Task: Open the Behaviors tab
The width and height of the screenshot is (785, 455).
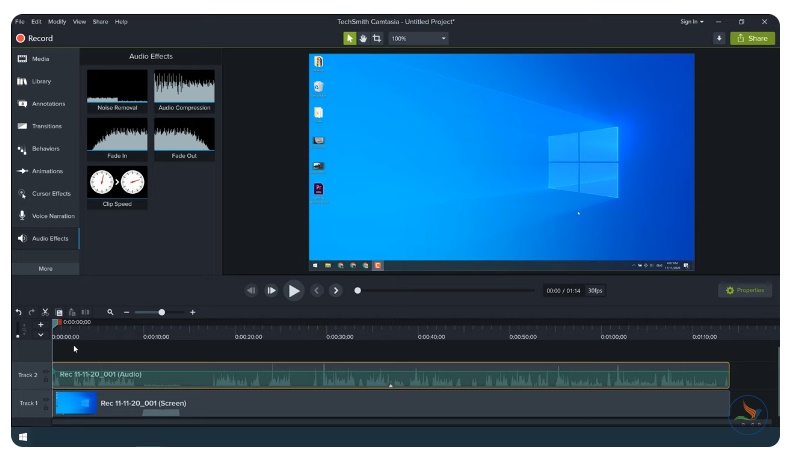Action: pos(45,149)
